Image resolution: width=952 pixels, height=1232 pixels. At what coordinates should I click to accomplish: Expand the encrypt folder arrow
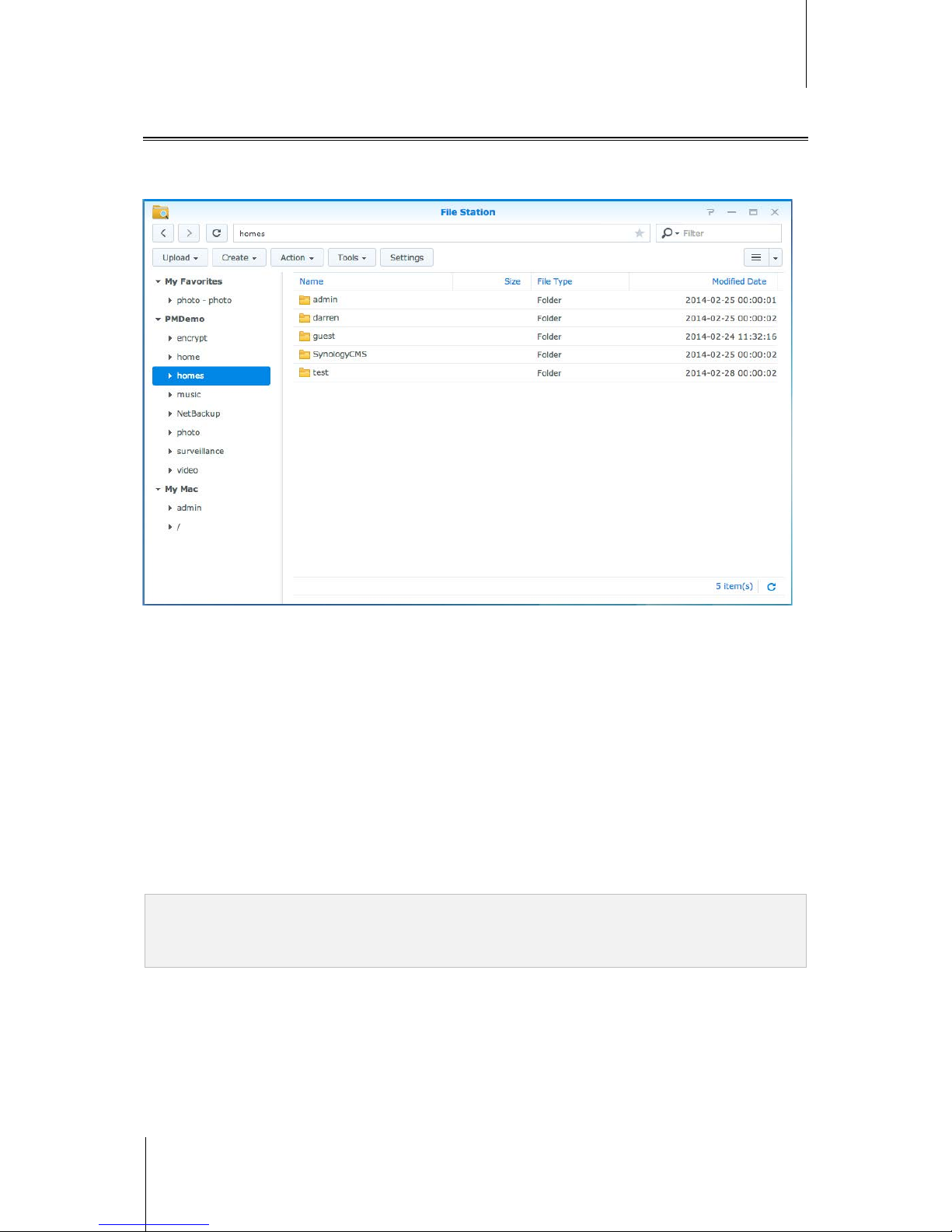(170, 338)
